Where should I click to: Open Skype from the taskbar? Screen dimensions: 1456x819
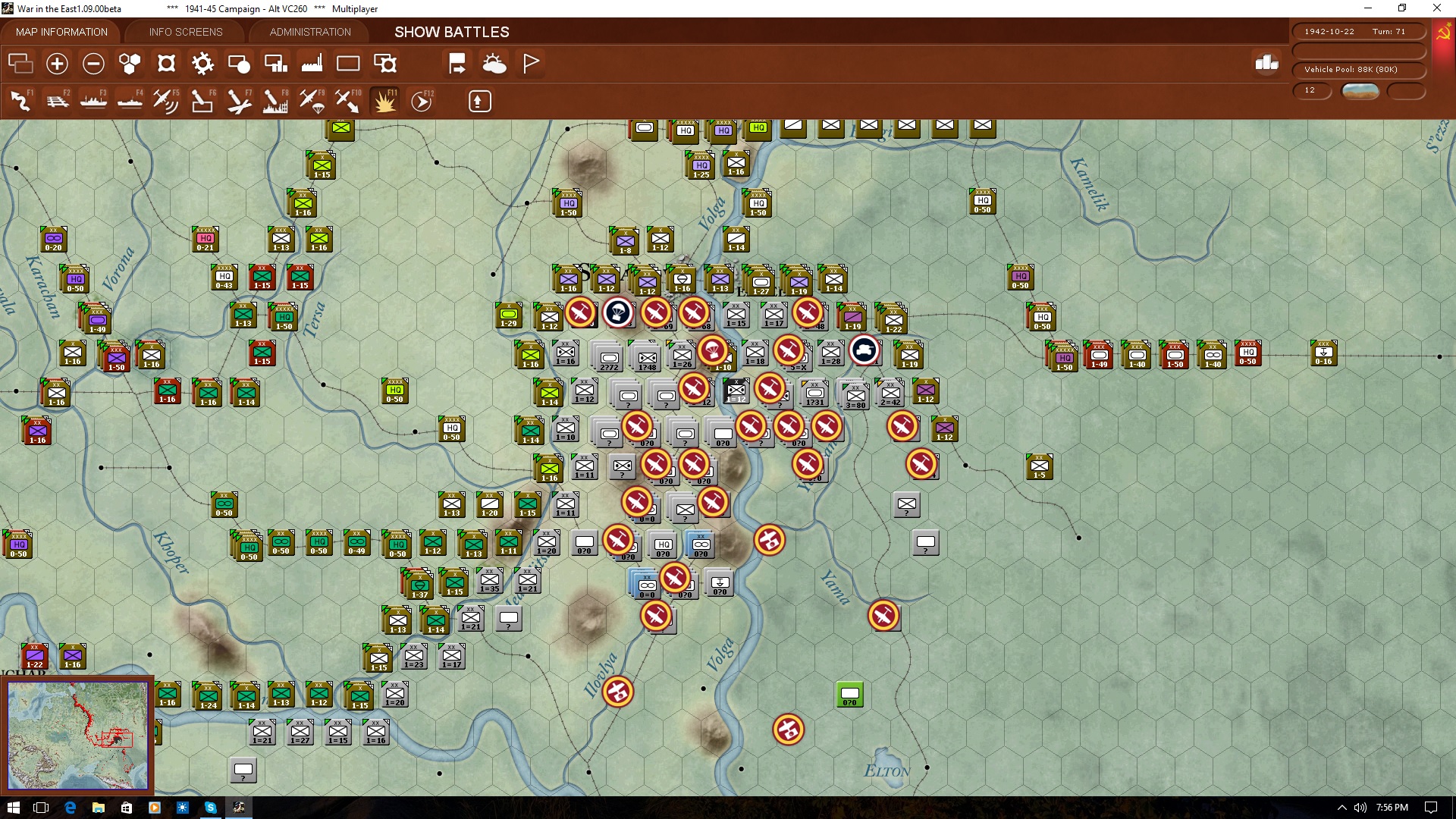pyautogui.click(x=211, y=808)
